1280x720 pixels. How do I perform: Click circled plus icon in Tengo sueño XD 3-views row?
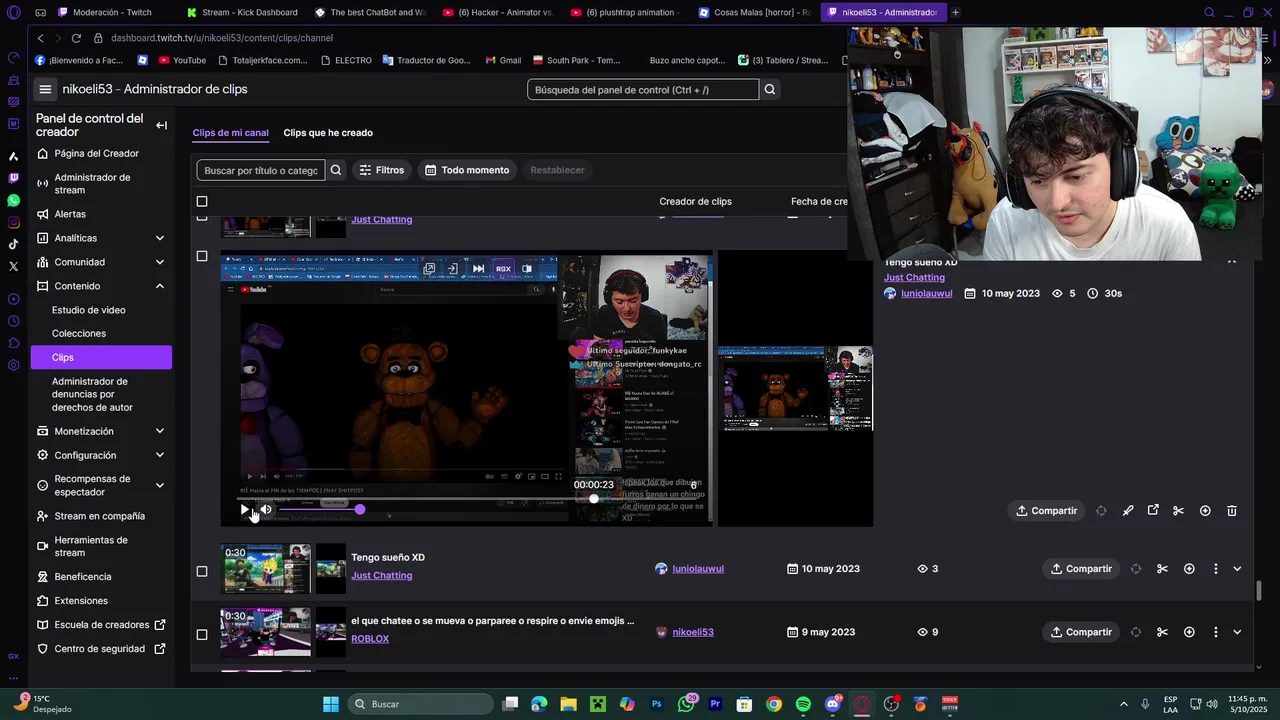1189,569
